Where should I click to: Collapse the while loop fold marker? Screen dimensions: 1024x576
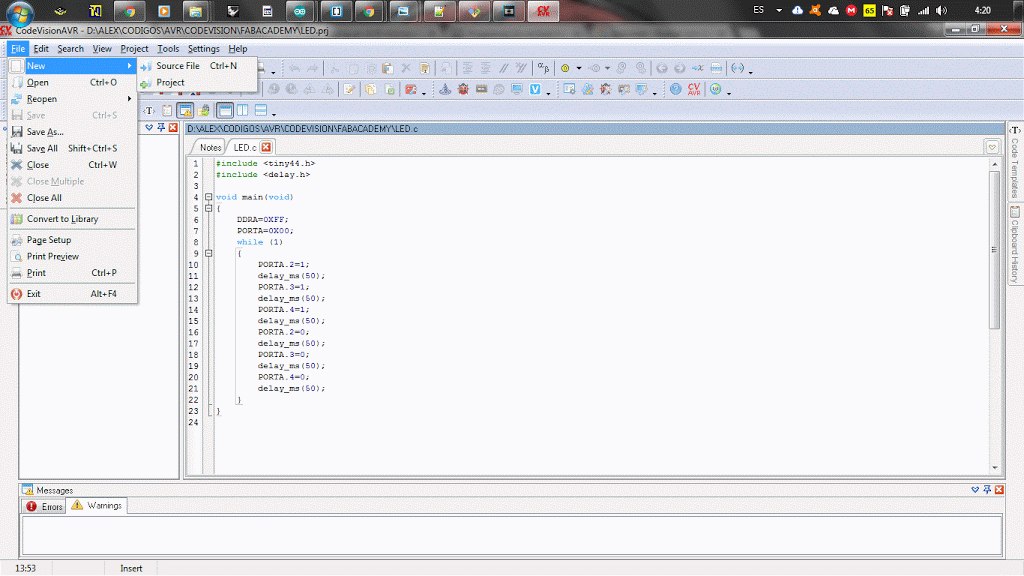coord(208,253)
